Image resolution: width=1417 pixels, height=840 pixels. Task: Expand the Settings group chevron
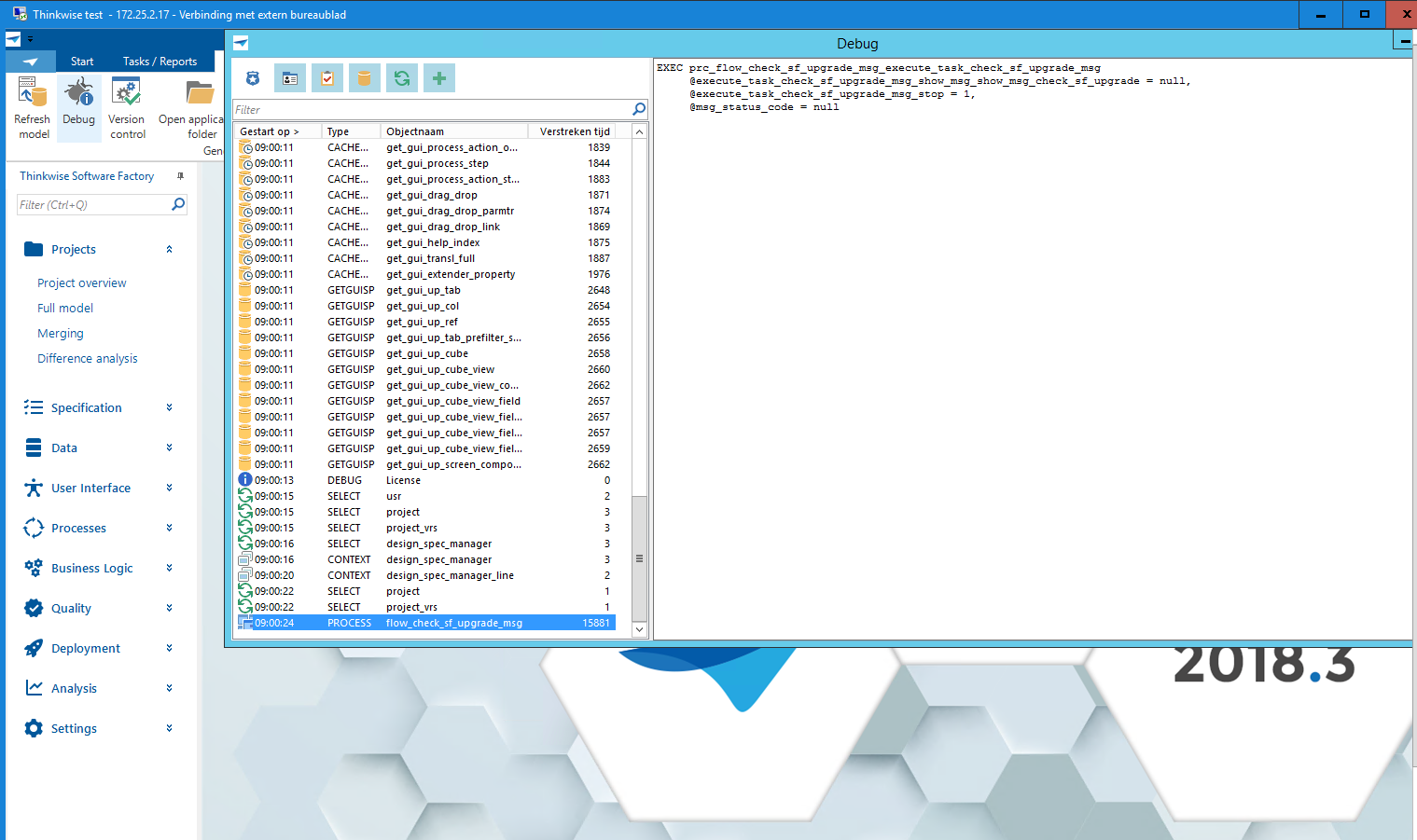tap(169, 728)
